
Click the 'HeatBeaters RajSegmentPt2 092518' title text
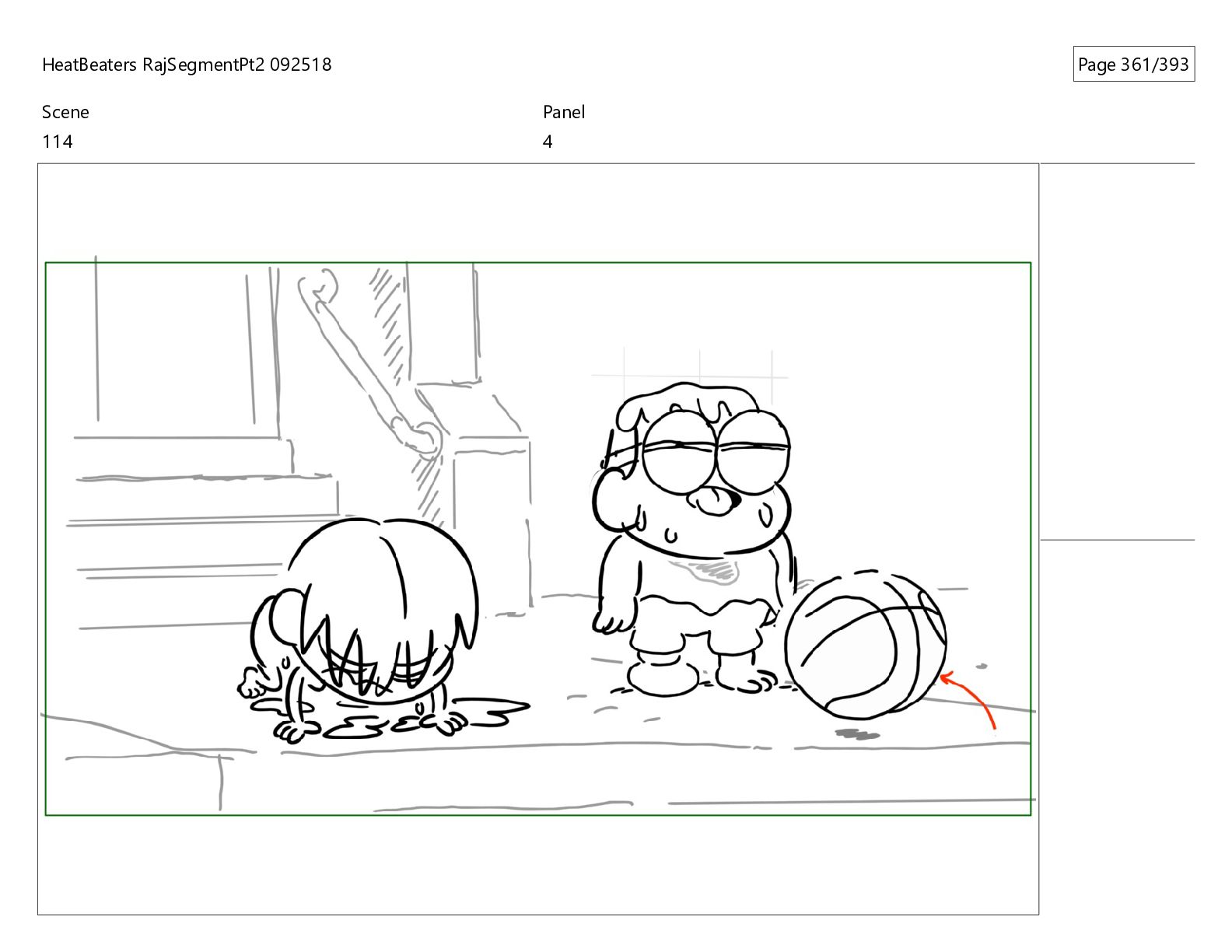pos(187,65)
